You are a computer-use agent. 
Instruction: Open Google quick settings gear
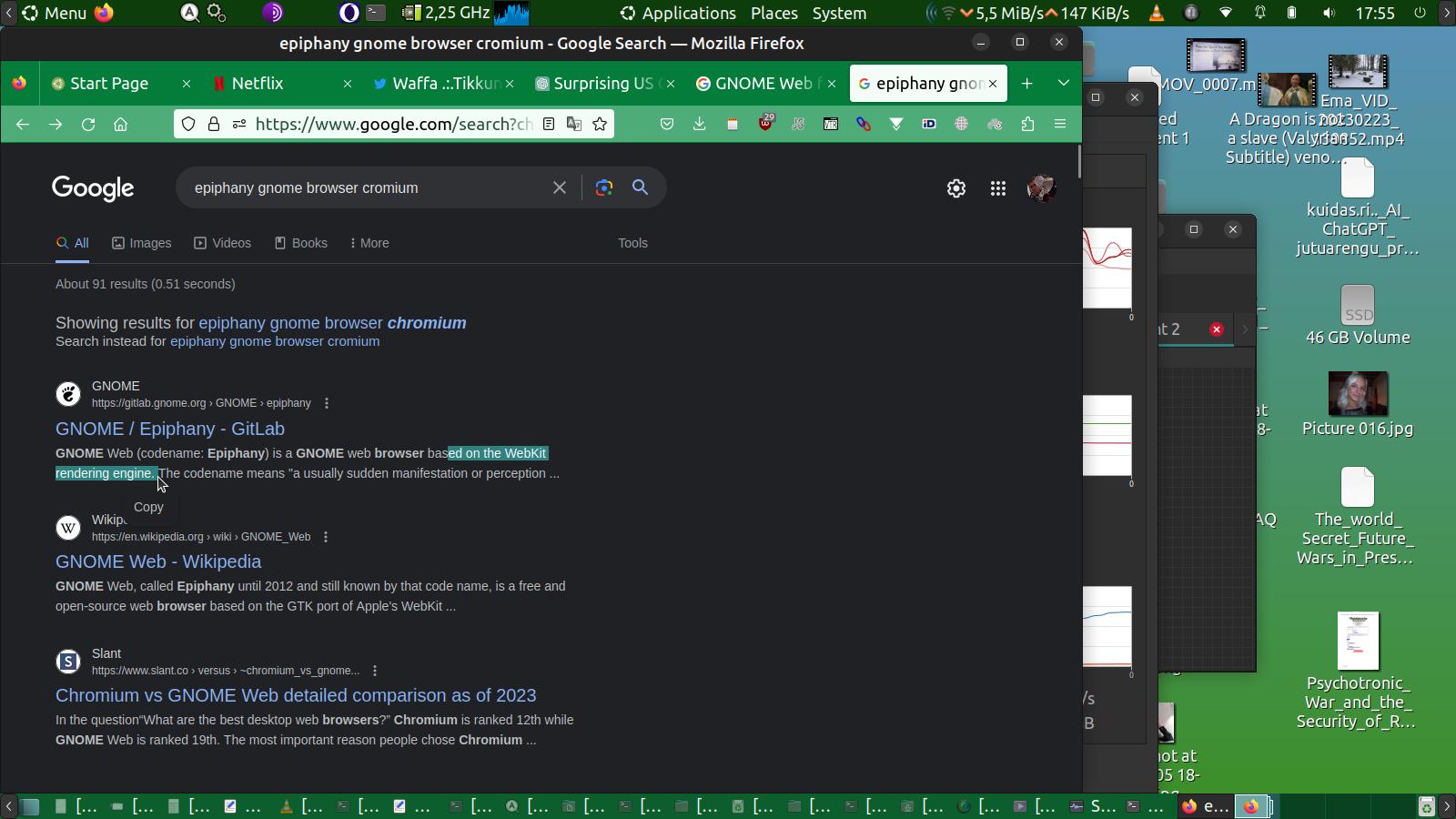tap(956, 188)
